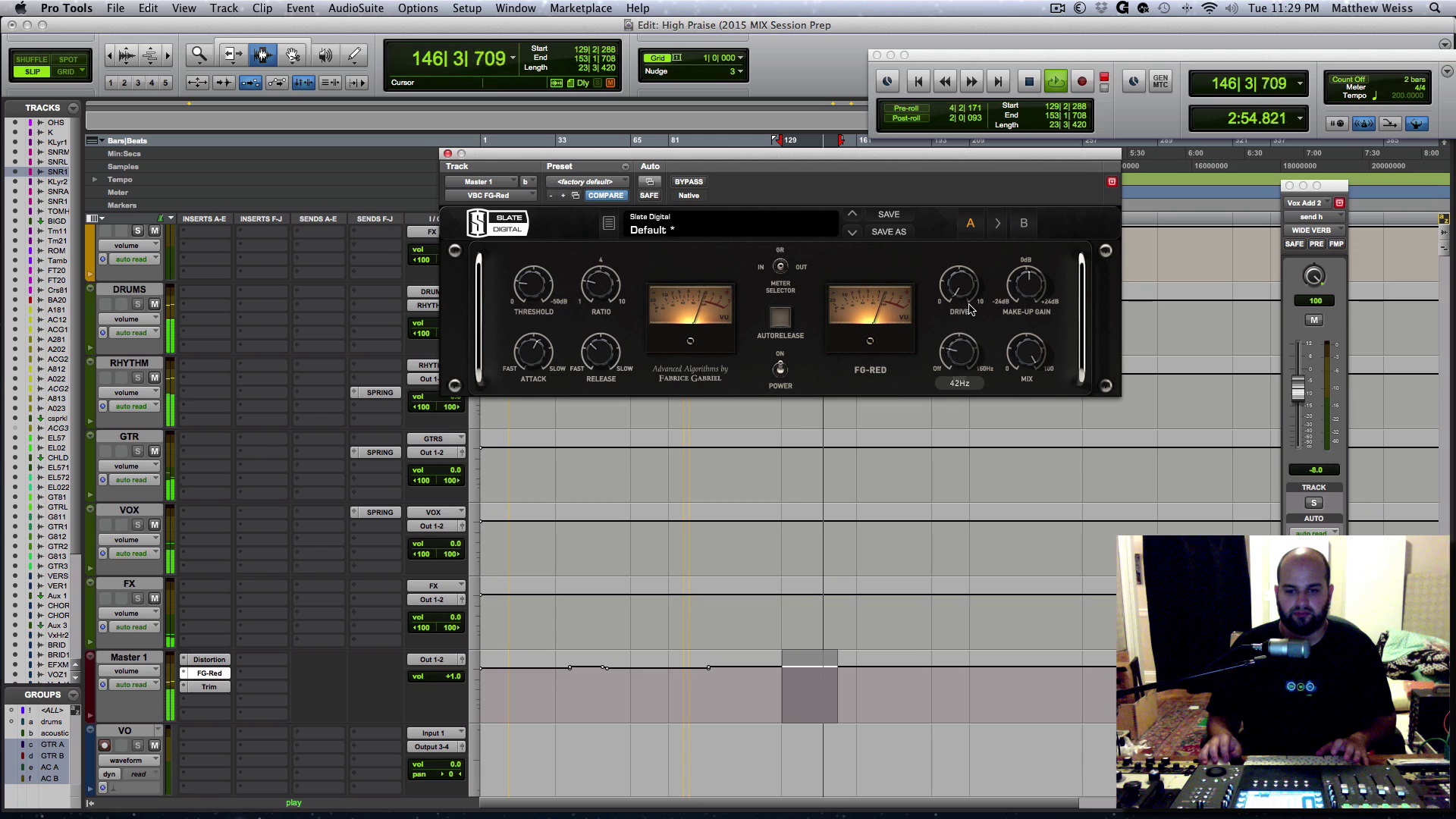Click the Wi-Fi icon in menu bar

coord(1209,8)
